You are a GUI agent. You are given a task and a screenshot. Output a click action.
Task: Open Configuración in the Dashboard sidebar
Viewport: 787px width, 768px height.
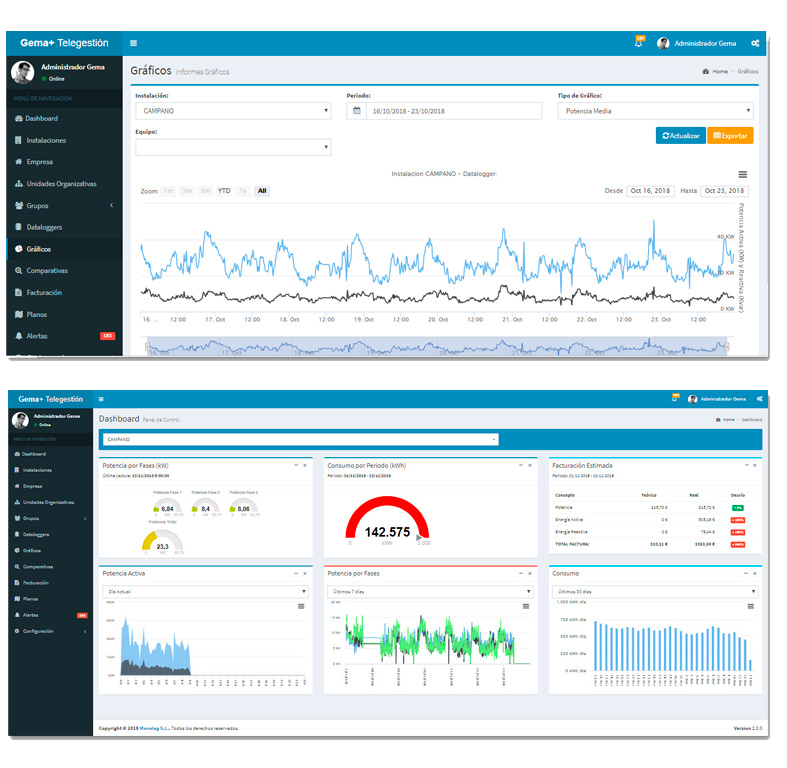point(50,631)
